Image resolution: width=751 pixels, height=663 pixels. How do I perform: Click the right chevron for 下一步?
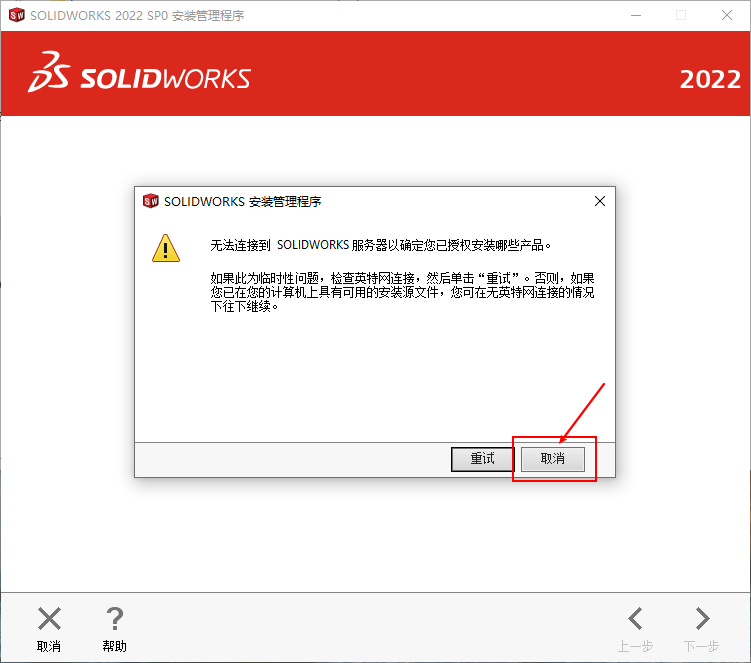point(702,618)
